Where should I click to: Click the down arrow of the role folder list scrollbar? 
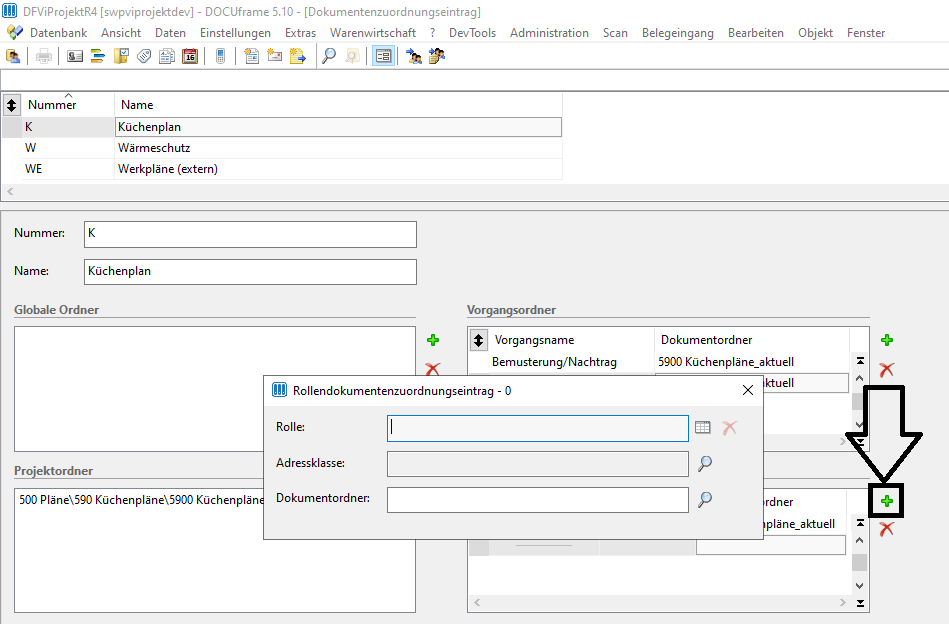click(860, 586)
